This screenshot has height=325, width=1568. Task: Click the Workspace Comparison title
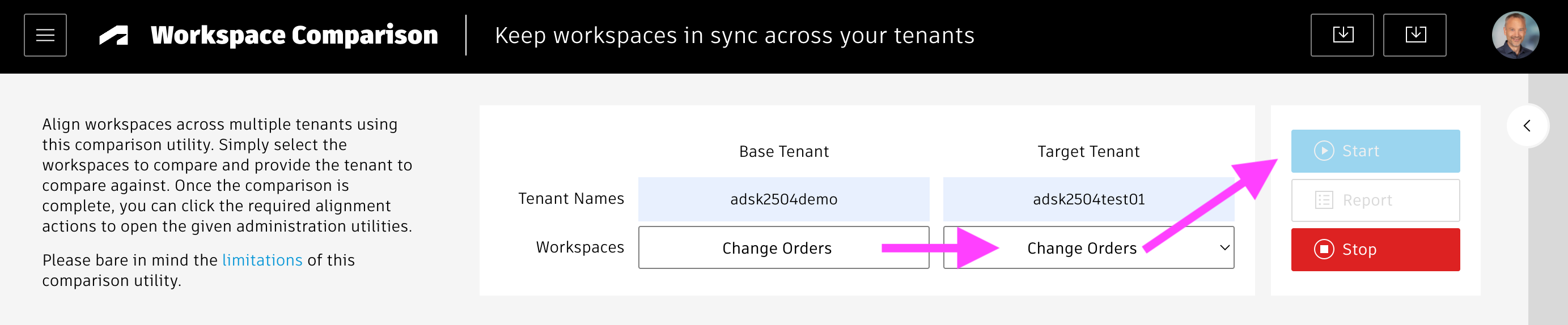tap(294, 35)
